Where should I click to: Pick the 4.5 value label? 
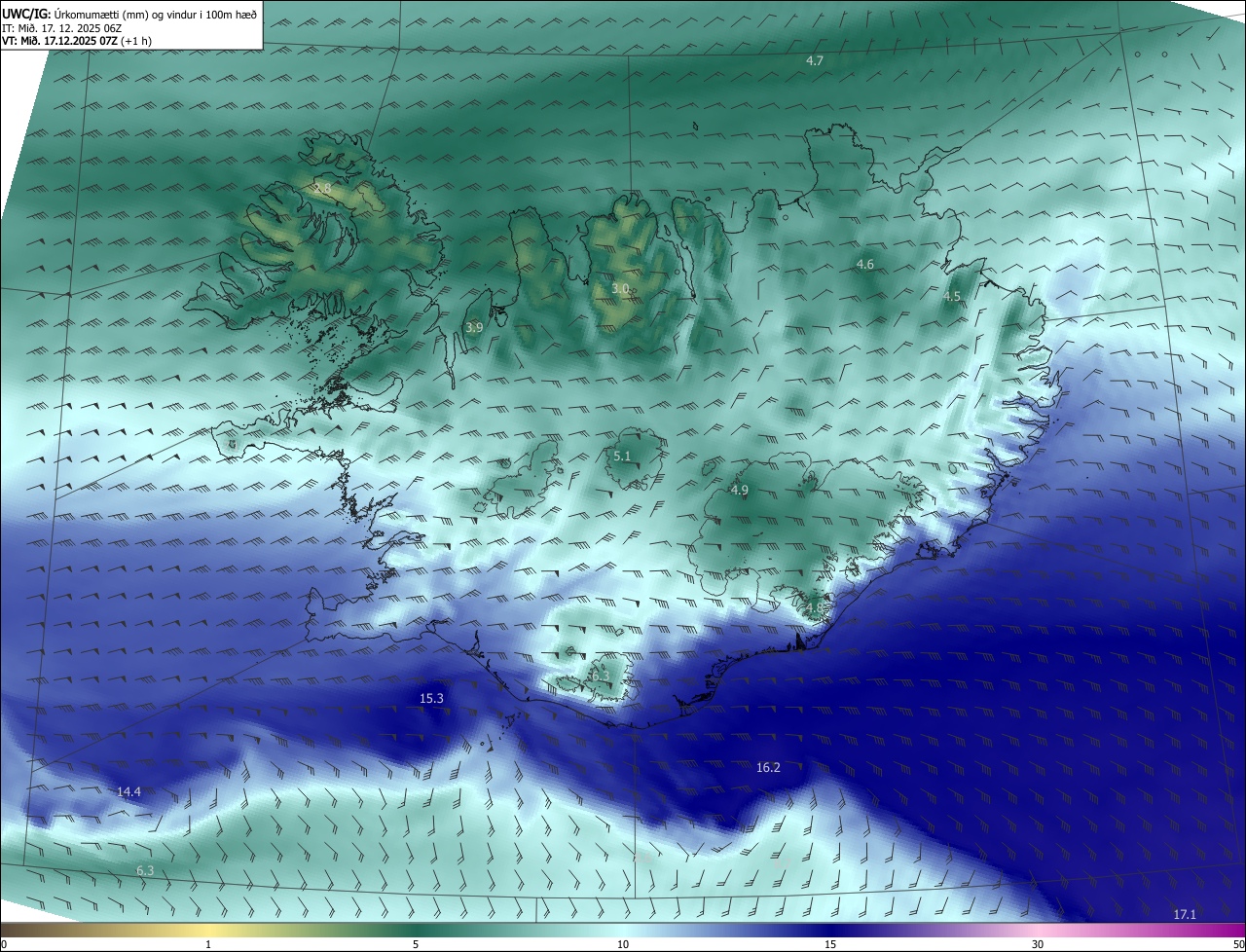(952, 297)
